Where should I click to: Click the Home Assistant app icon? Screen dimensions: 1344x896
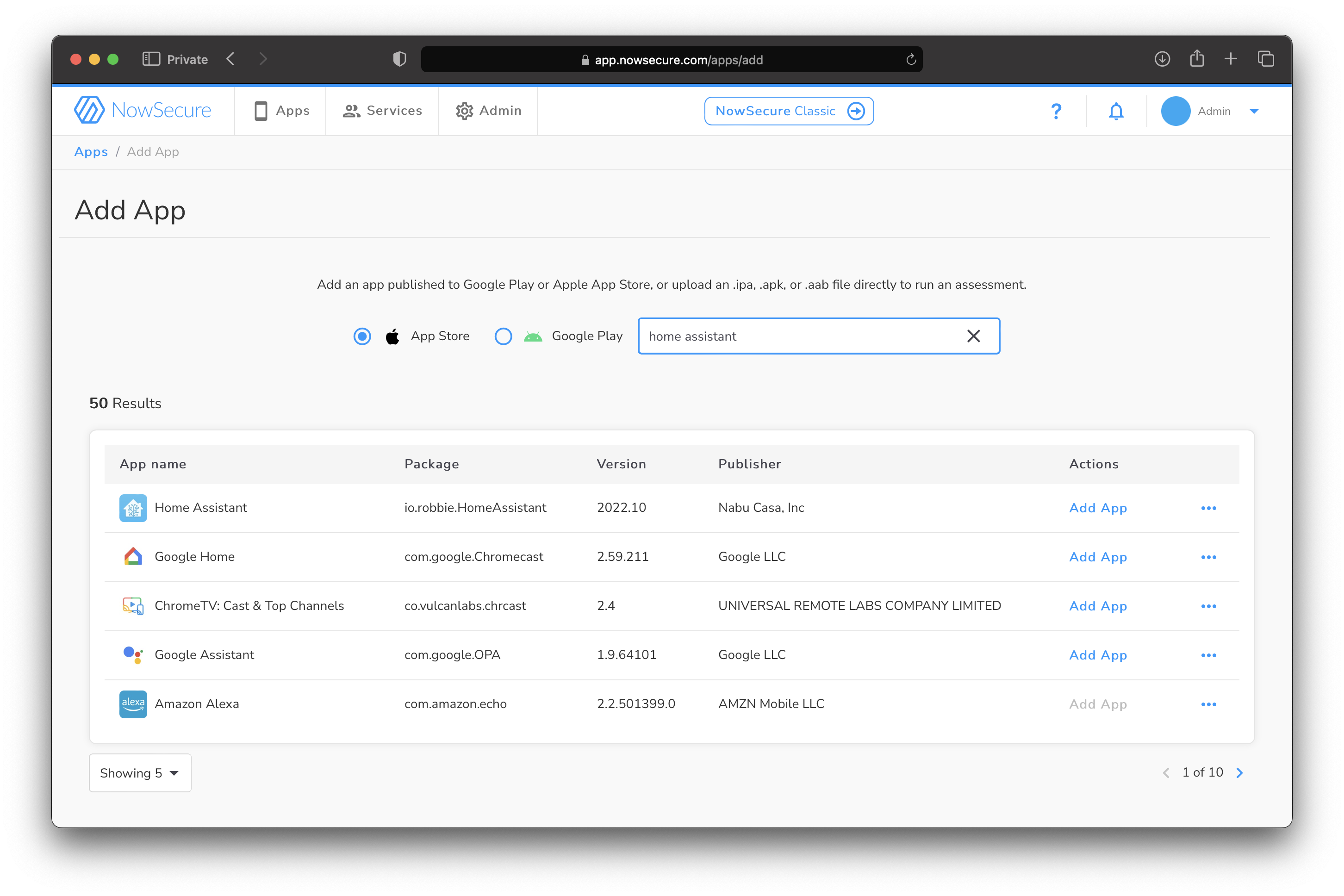pos(133,508)
